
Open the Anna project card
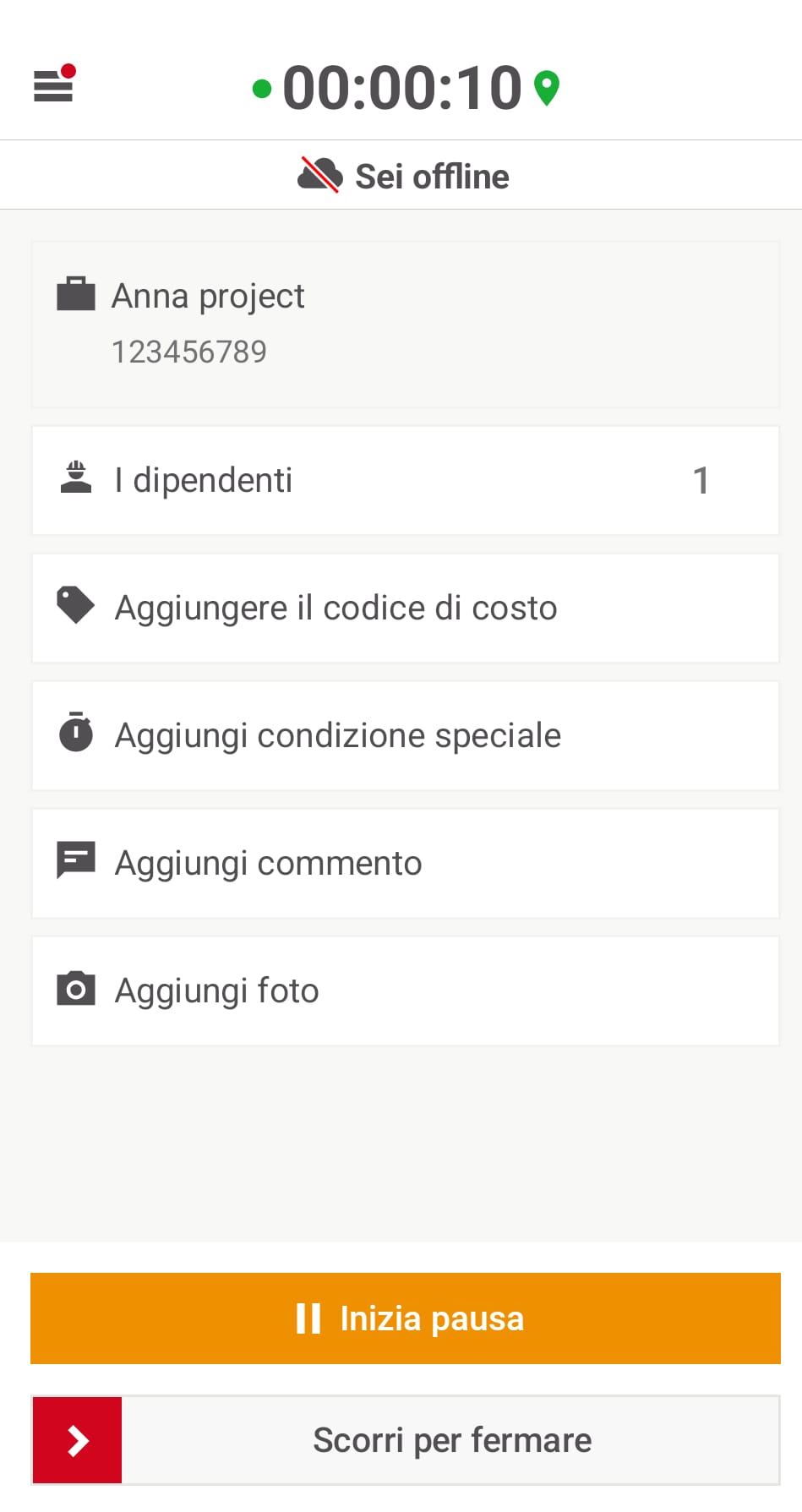click(x=406, y=325)
